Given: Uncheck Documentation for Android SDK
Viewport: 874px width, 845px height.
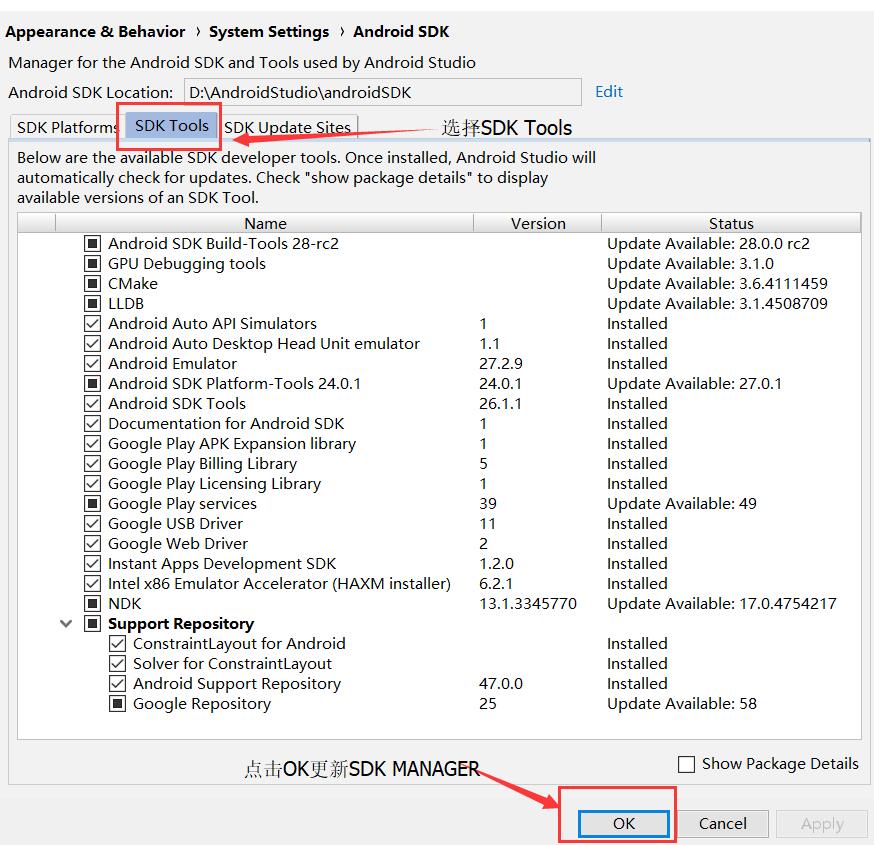Looking at the screenshot, I should click(93, 424).
